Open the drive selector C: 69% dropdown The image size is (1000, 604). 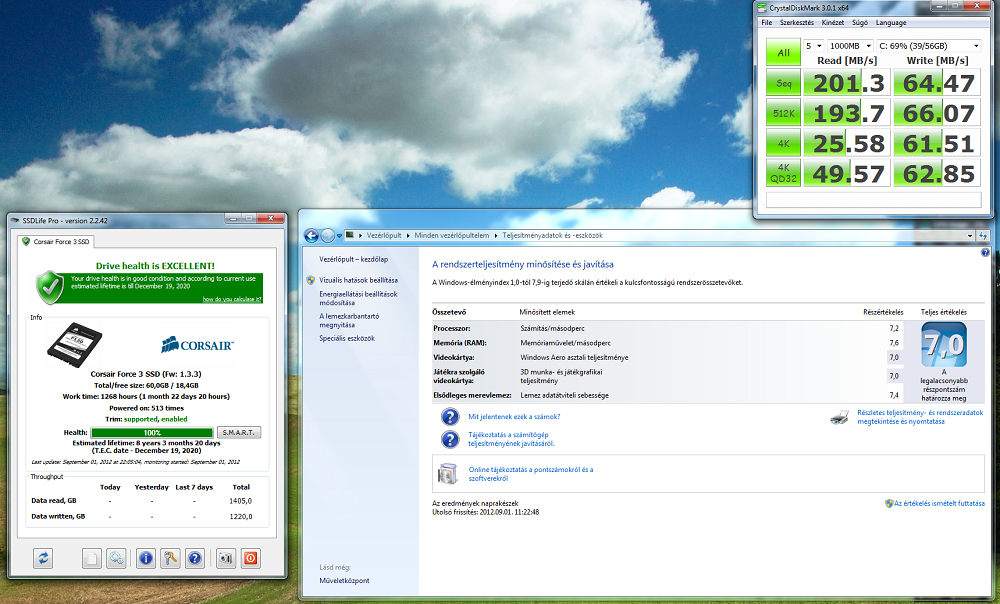[x=929, y=46]
